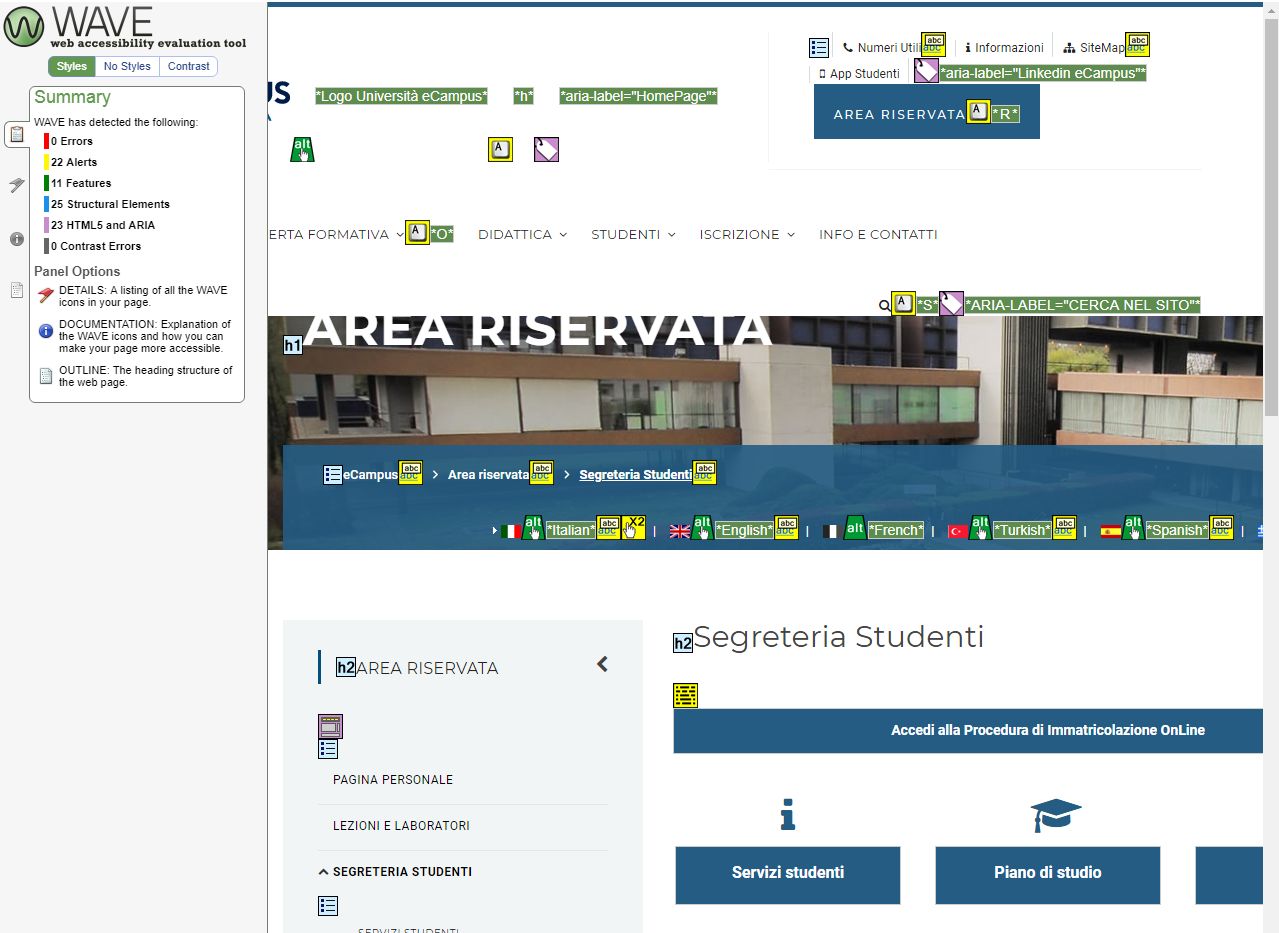
Task: Click the green alt icon next to the Italian flag
Action: click(534, 528)
